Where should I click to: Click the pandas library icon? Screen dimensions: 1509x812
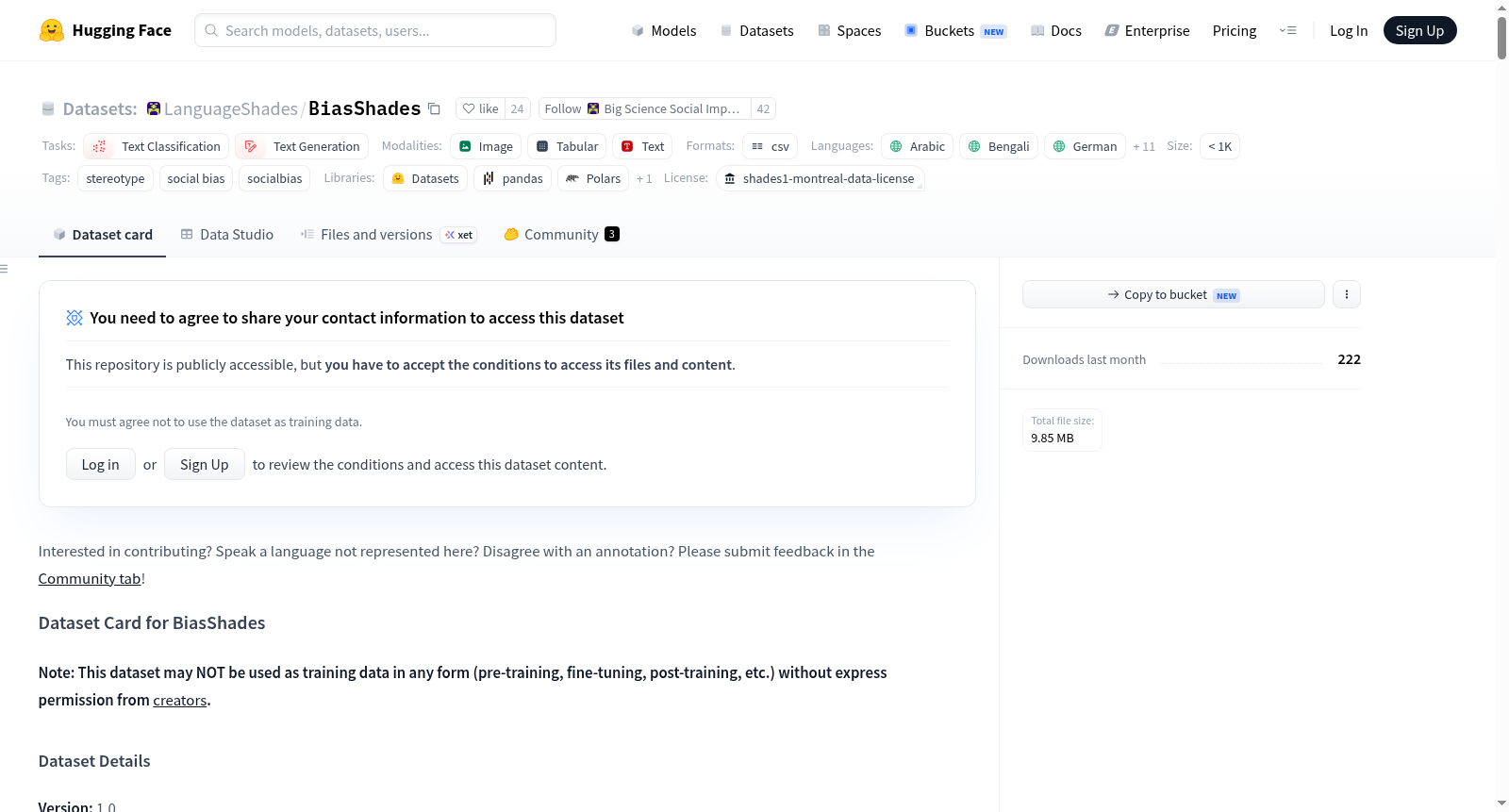489,178
